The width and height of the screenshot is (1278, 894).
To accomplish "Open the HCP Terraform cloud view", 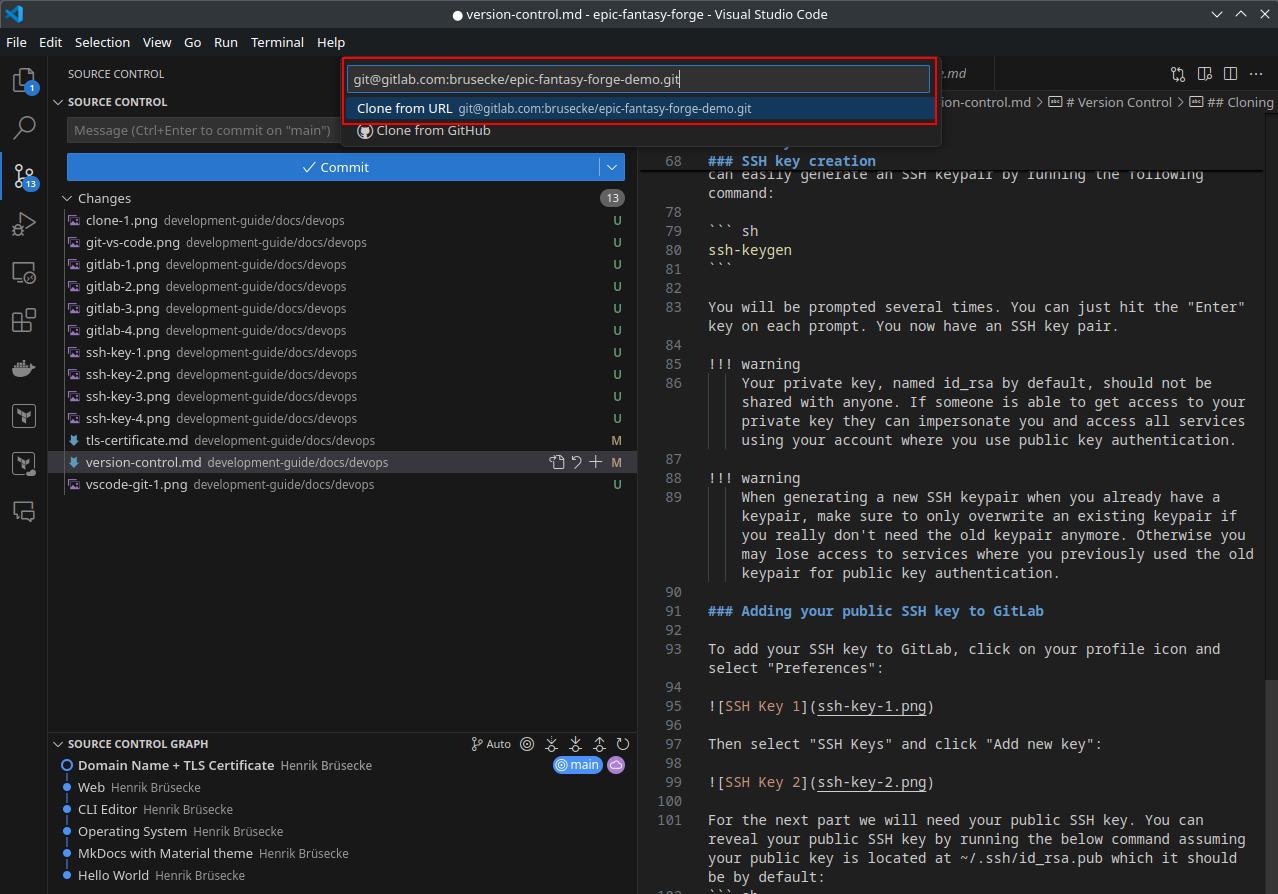I will point(24,464).
